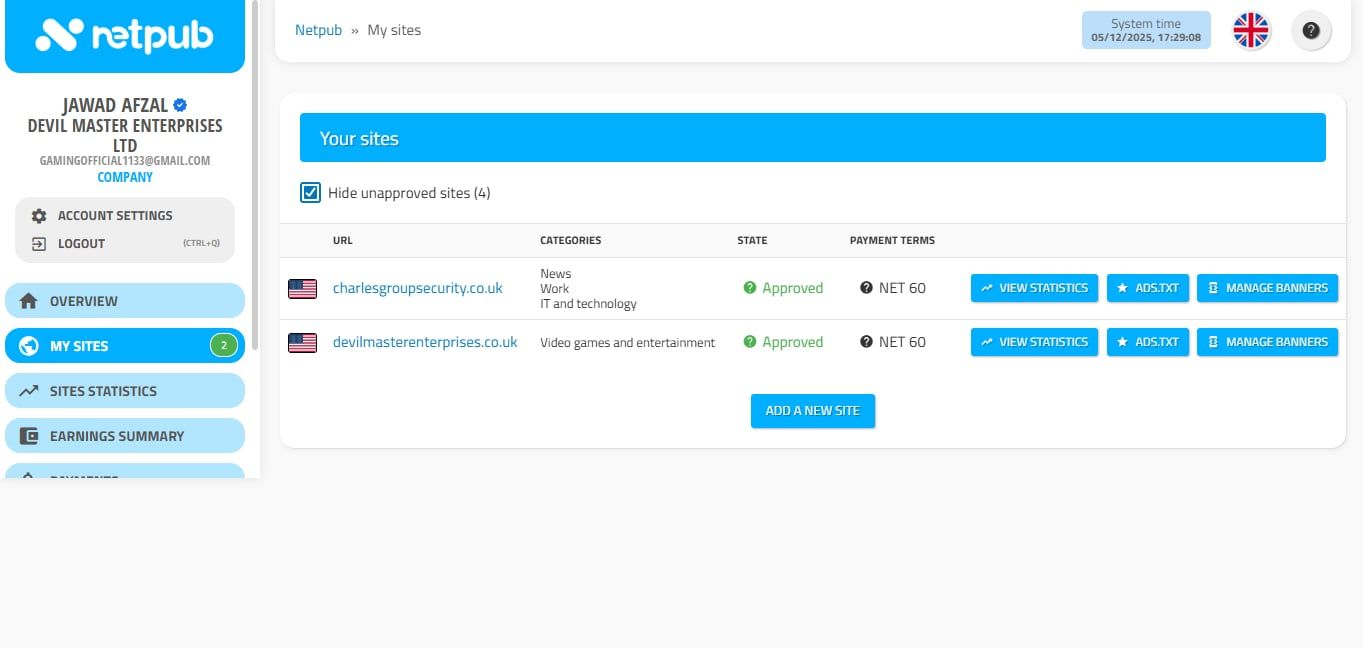Open the Overview menu item
The width and height of the screenshot is (1363, 648).
125,301
